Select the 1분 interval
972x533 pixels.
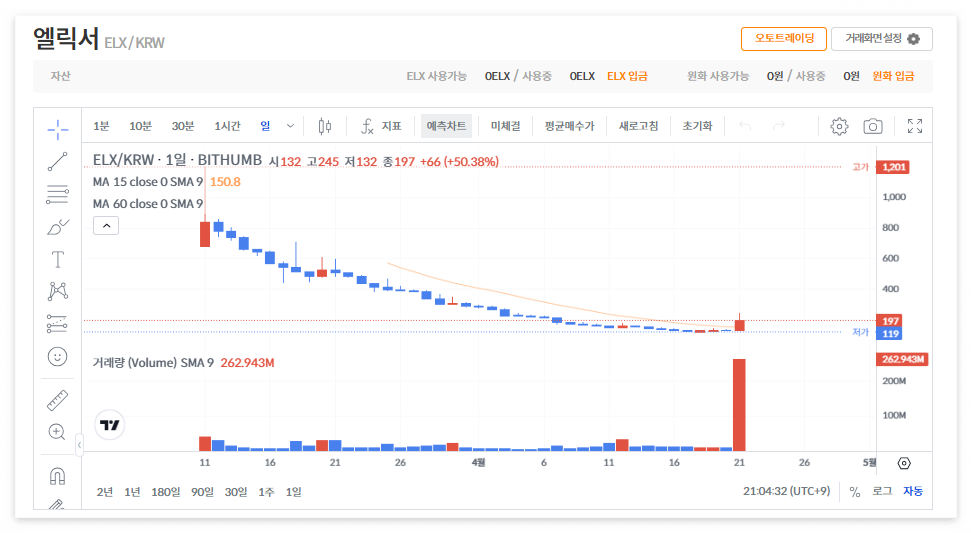tap(101, 126)
